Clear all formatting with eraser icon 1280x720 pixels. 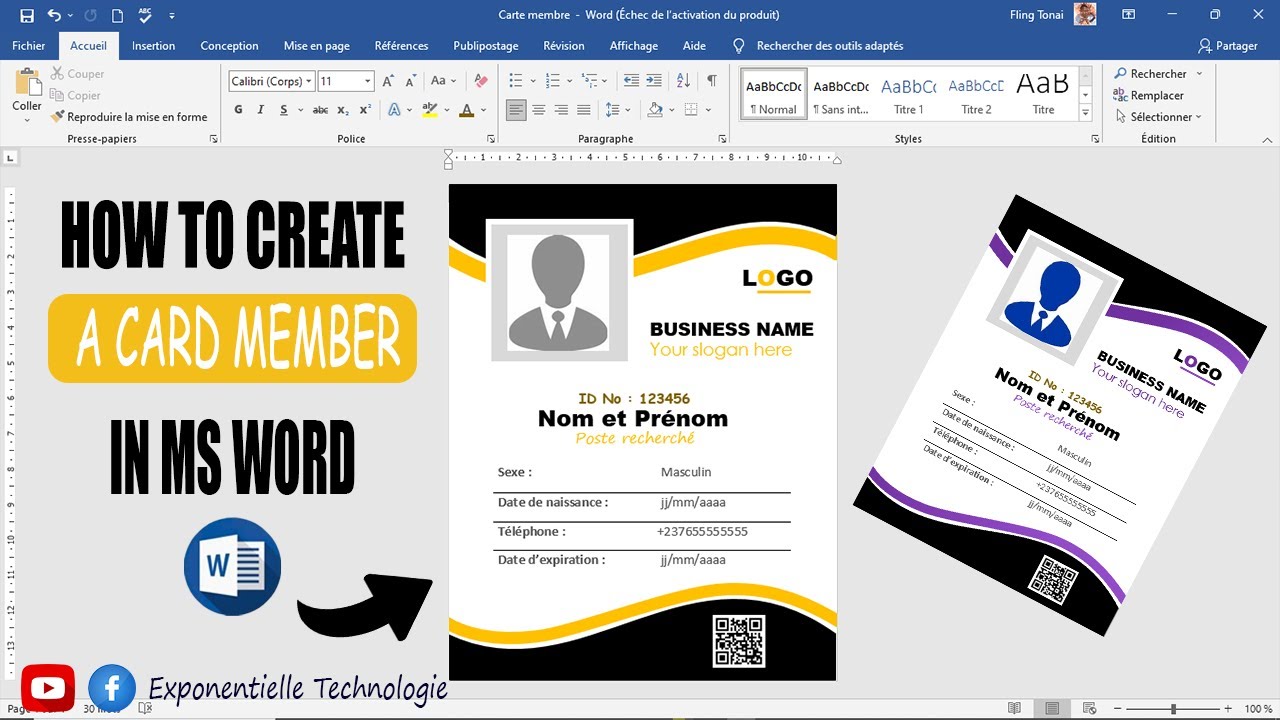pos(481,81)
